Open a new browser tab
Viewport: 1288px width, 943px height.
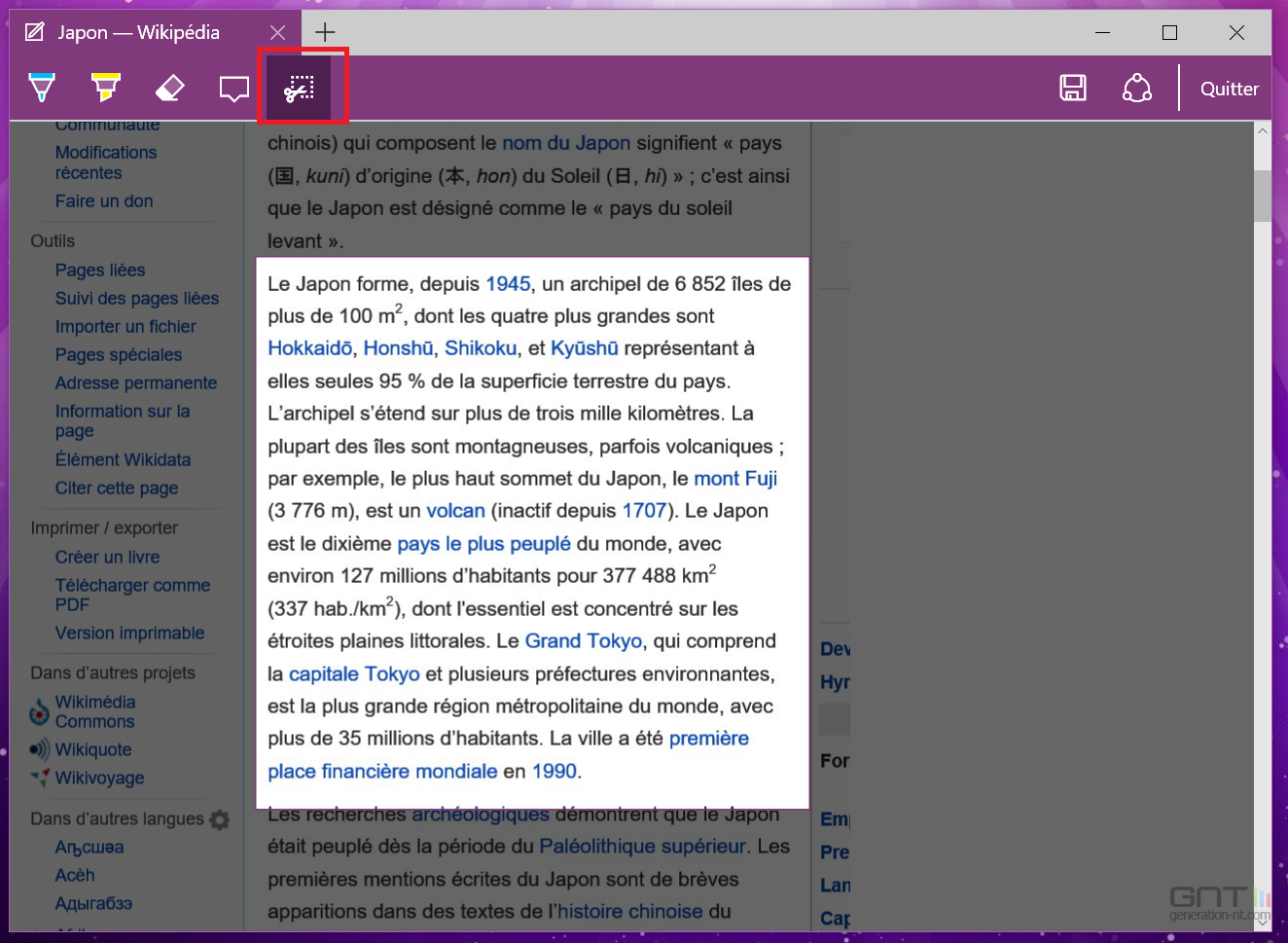324,31
